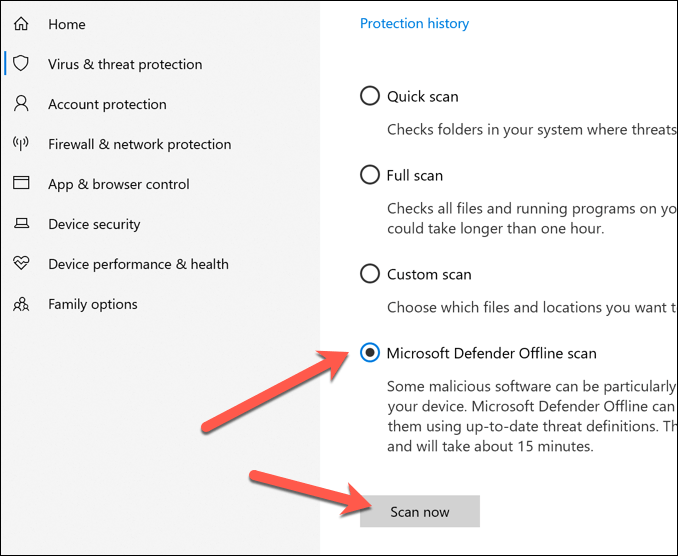Viewport: 678px width, 556px height.
Task: Open the Family options label
Action: point(93,304)
